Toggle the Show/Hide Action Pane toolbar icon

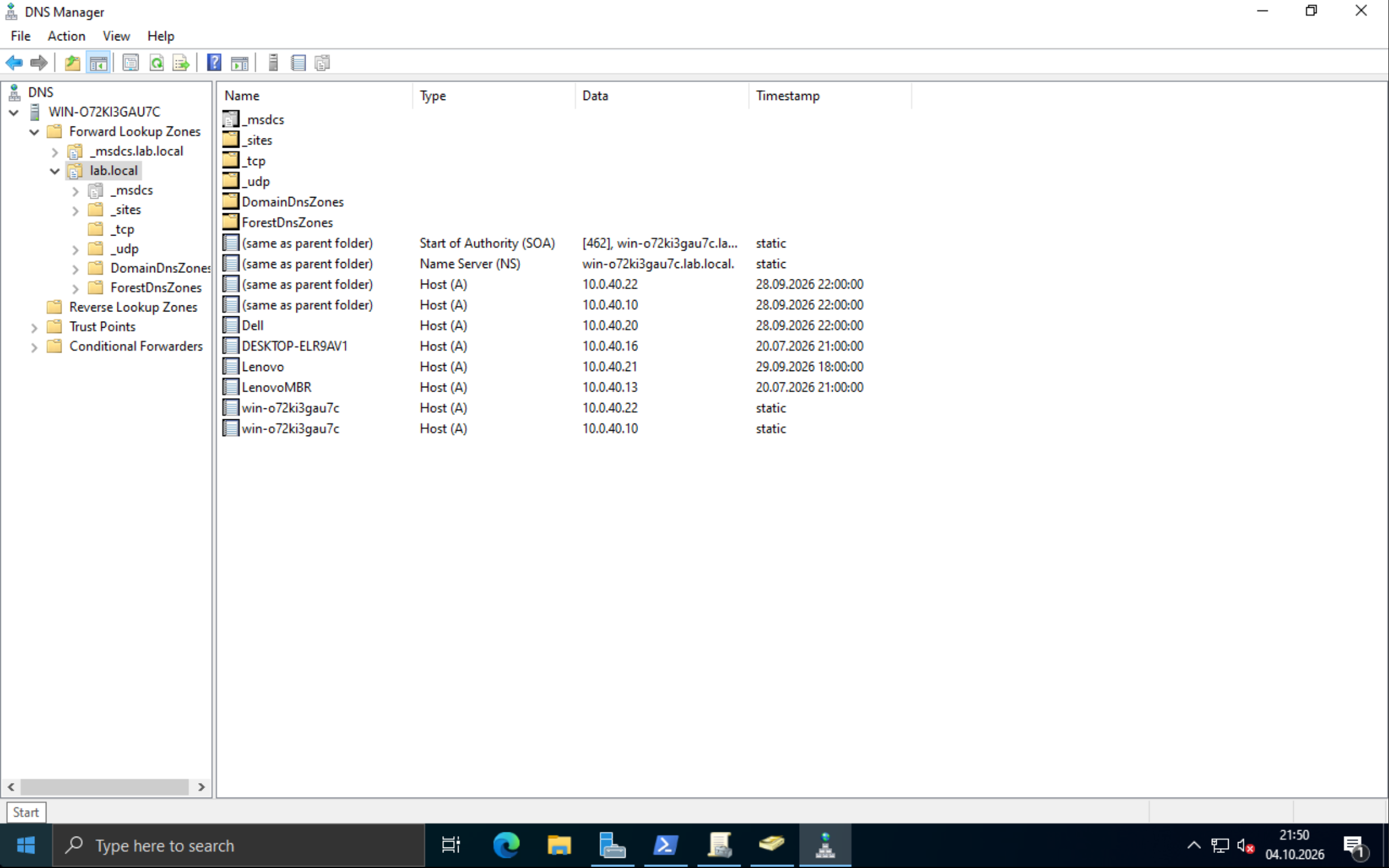point(240,63)
